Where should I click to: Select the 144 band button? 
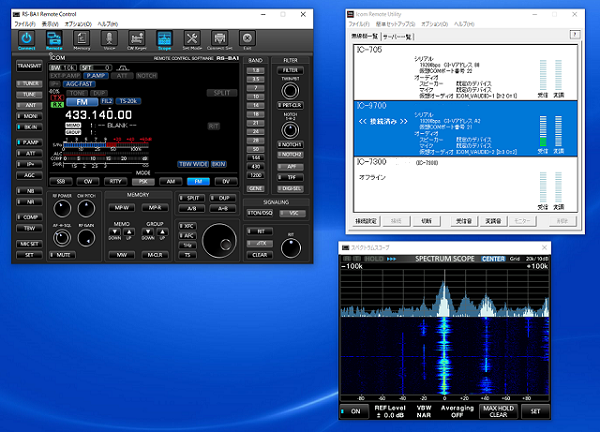click(x=256, y=158)
